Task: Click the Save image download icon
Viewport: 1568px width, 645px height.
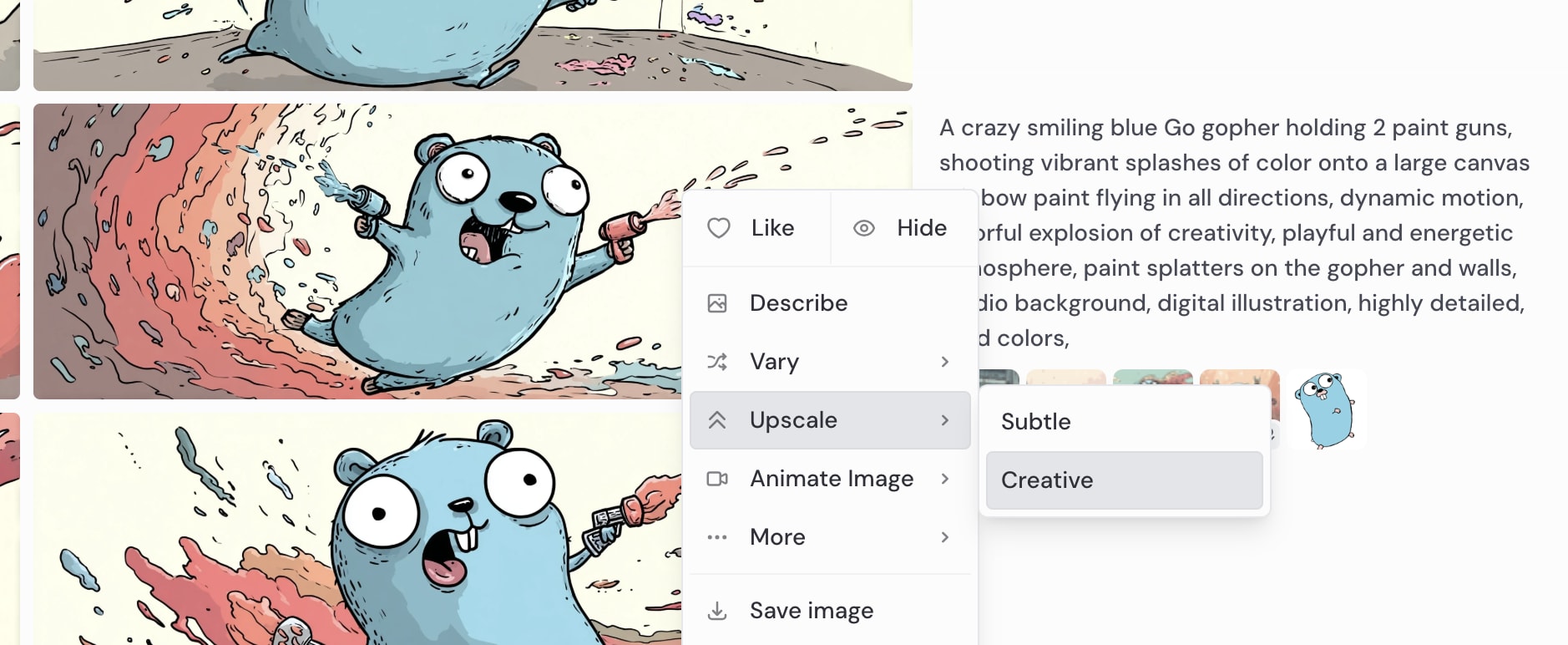Action: pos(717,611)
